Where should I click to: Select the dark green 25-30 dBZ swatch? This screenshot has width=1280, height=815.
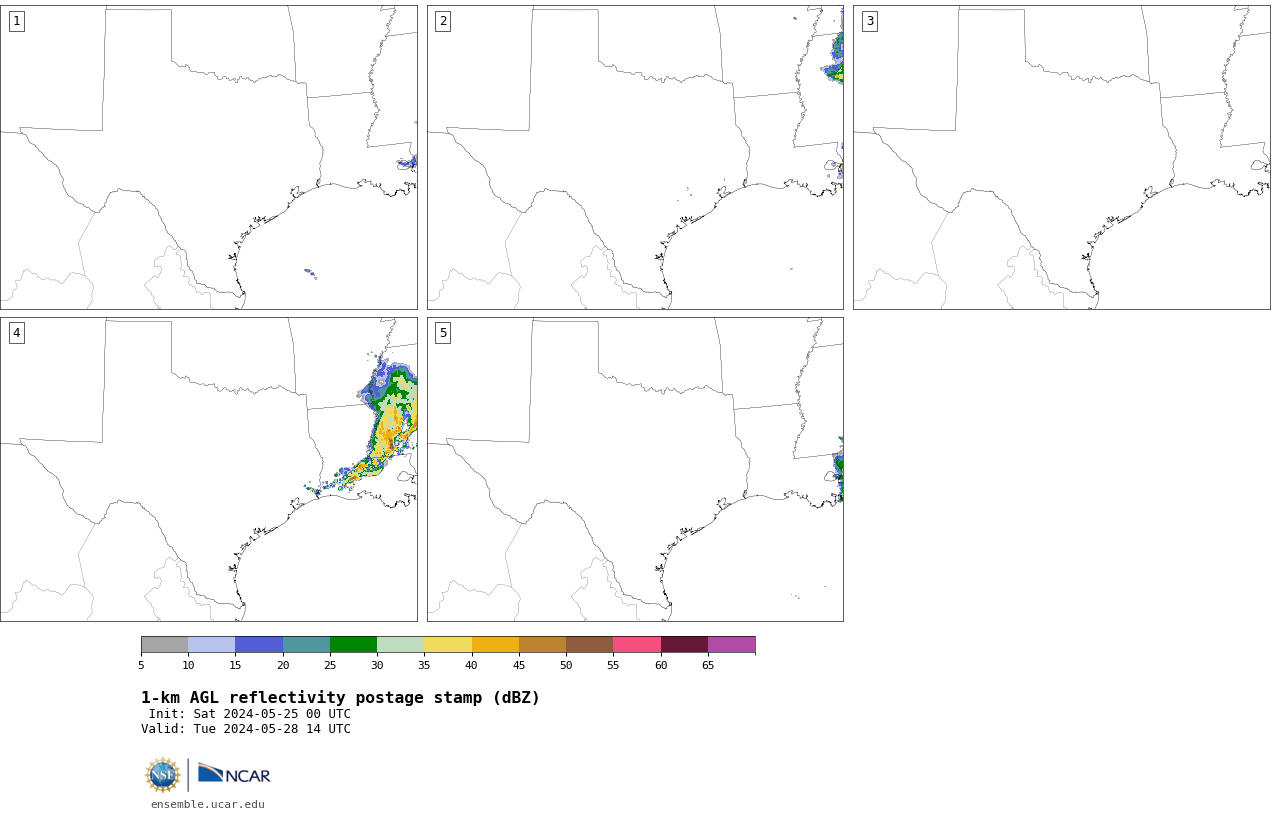tap(353, 644)
